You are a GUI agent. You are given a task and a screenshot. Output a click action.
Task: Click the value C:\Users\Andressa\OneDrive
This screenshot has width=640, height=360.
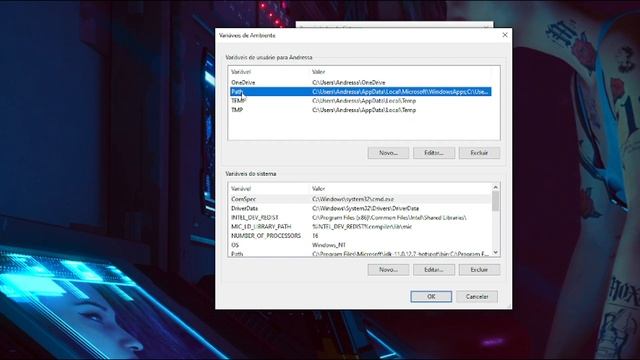pos(349,82)
